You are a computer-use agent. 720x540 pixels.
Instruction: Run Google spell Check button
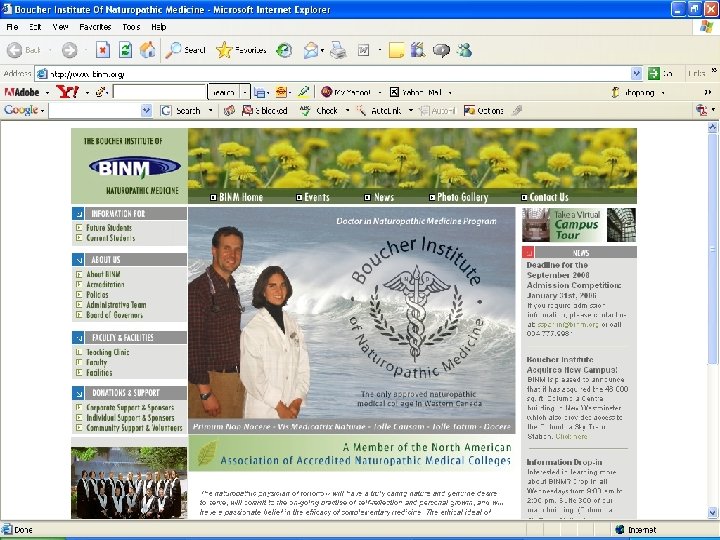click(x=319, y=111)
